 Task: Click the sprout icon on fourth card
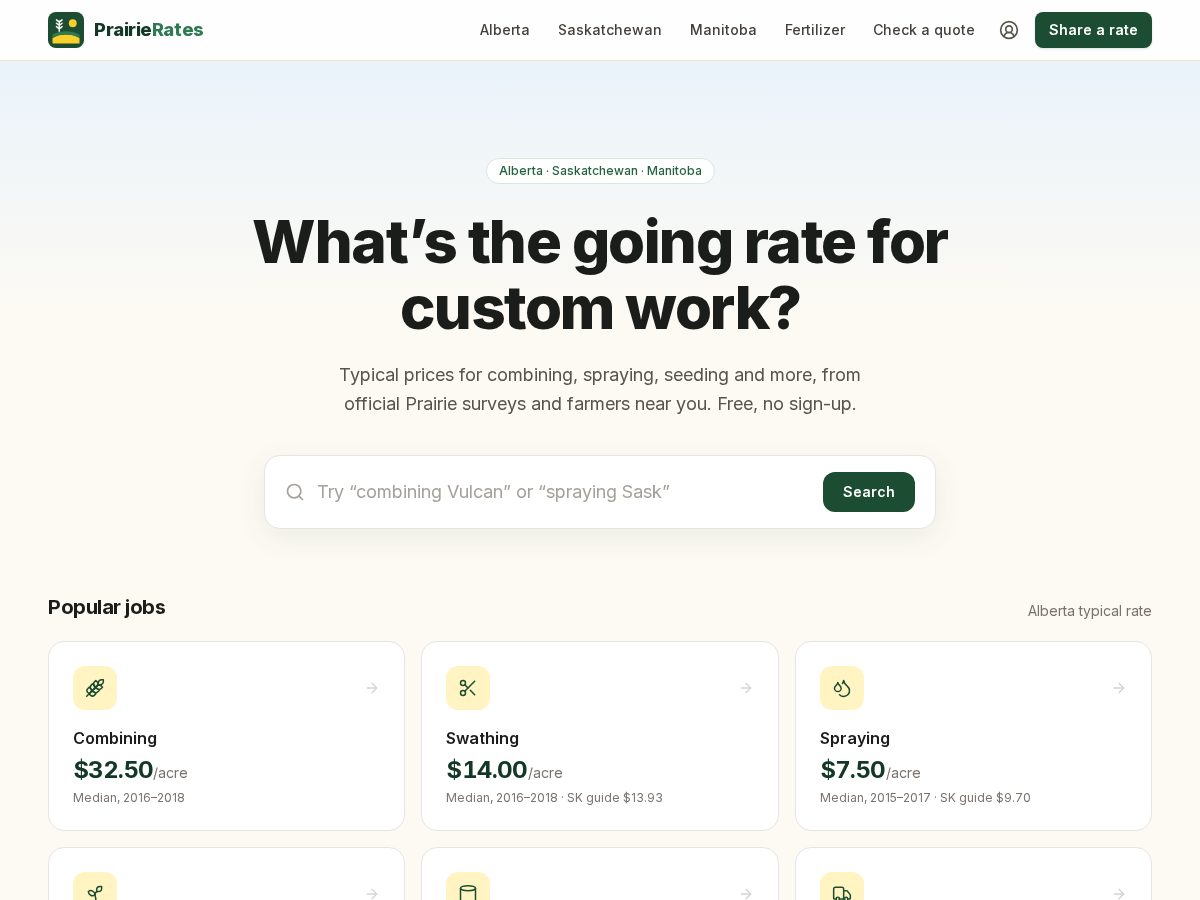pyautogui.click(x=95, y=886)
